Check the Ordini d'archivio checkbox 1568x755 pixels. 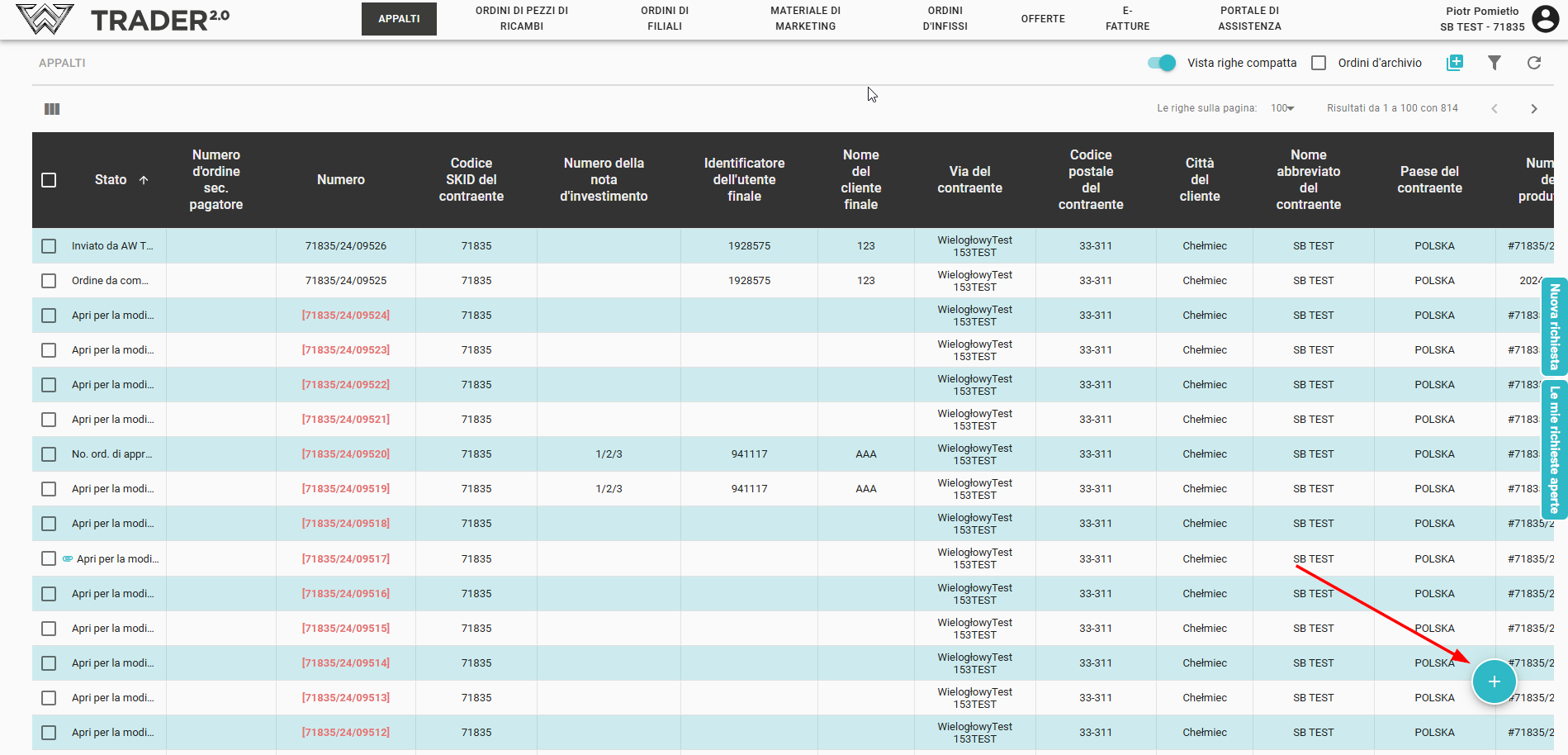pos(1319,63)
